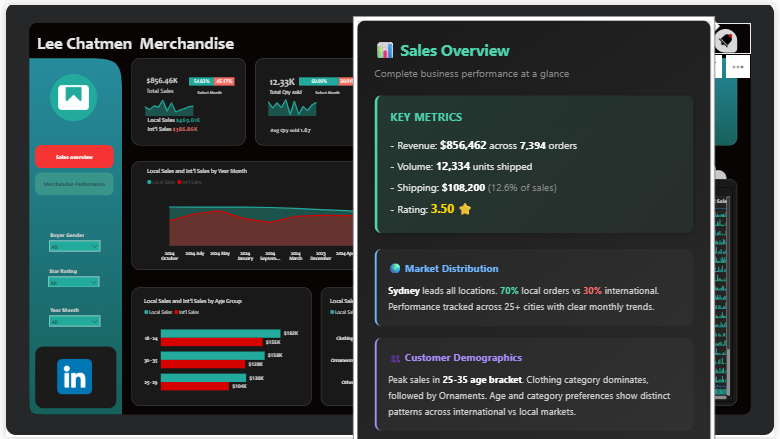780x439 pixels.
Task: Click the globe icon beside Market Distribution
Action: (x=395, y=268)
